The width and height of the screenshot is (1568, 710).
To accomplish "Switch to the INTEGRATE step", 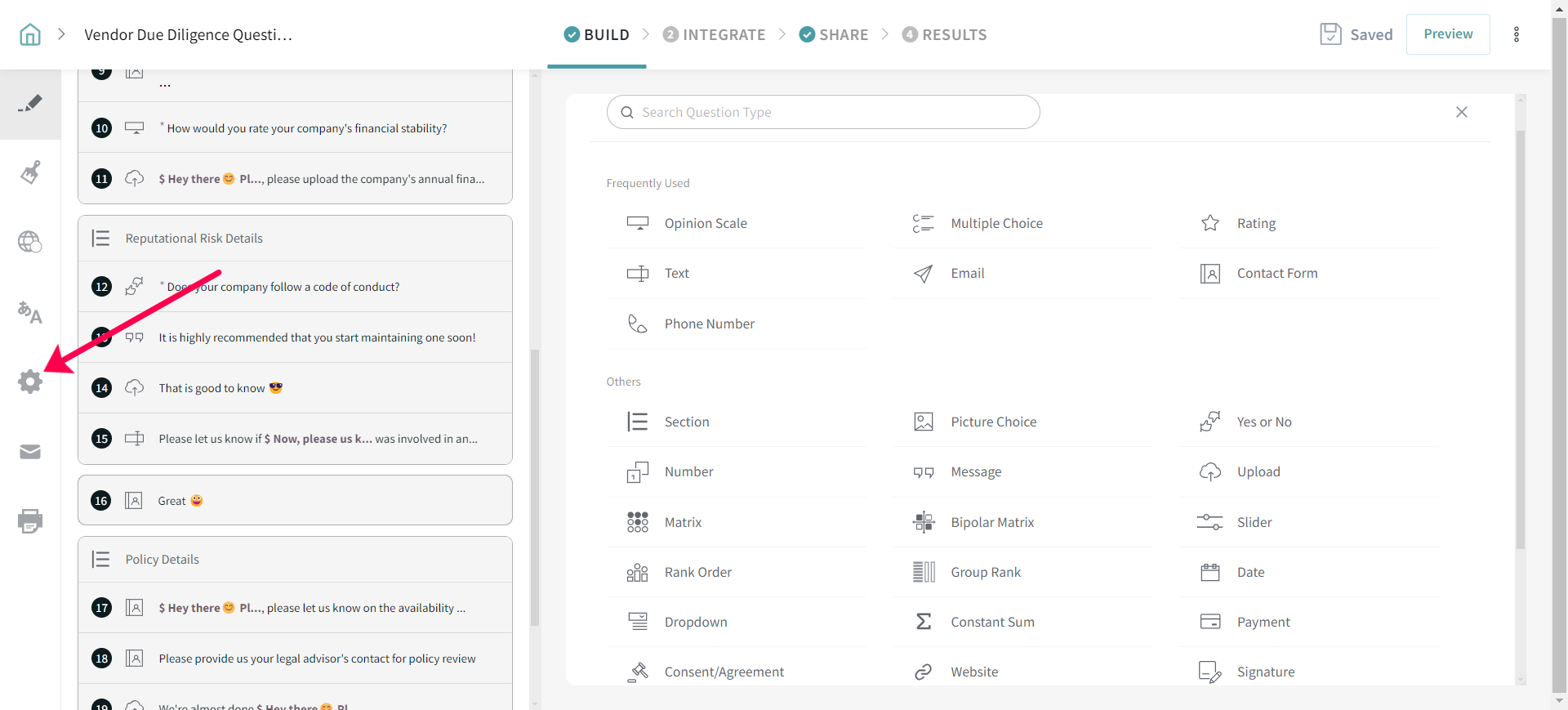I will click(x=714, y=34).
